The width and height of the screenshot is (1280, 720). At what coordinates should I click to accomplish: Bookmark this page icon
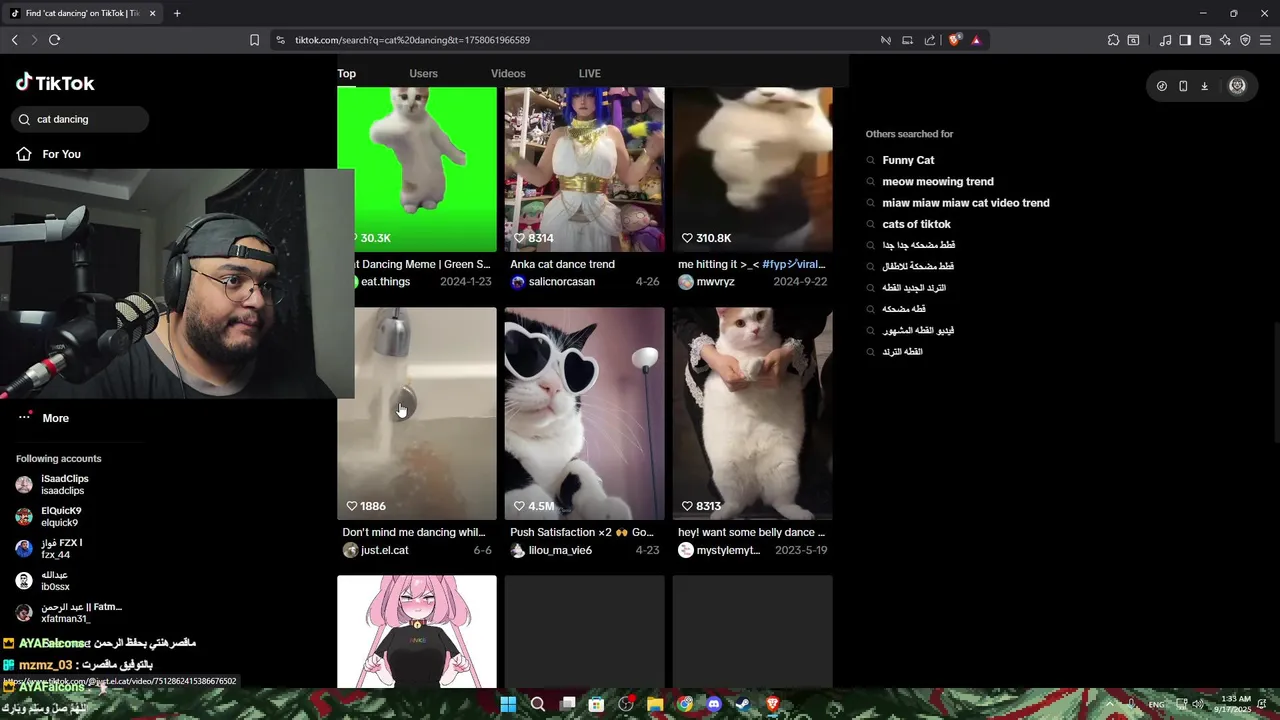pos(254,40)
